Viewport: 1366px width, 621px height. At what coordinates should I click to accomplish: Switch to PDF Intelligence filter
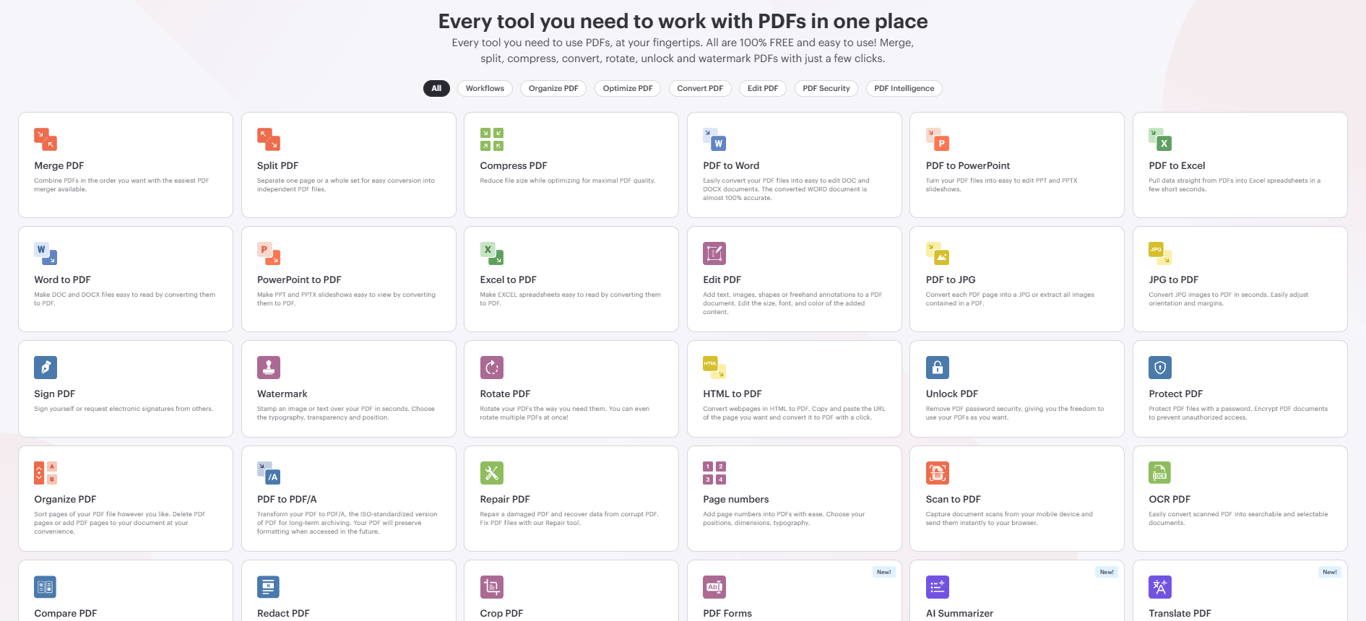(x=904, y=88)
